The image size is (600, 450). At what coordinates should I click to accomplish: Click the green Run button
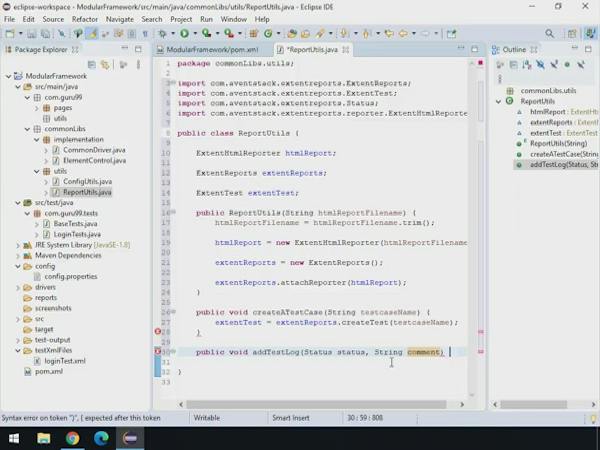point(184,34)
